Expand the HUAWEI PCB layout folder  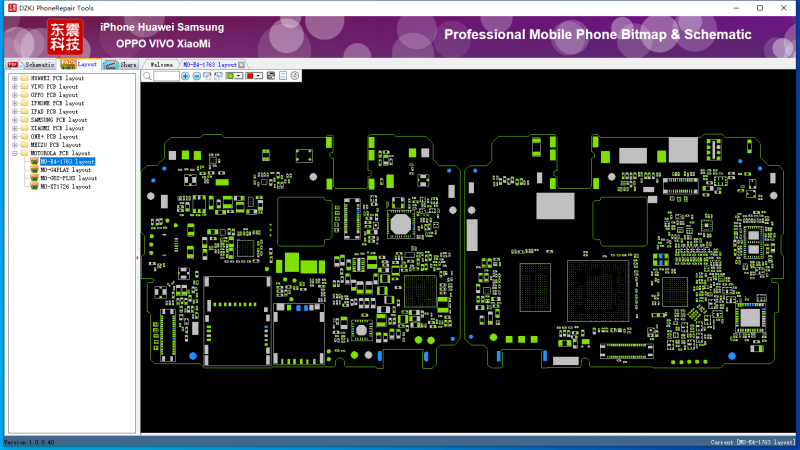click(x=14, y=78)
